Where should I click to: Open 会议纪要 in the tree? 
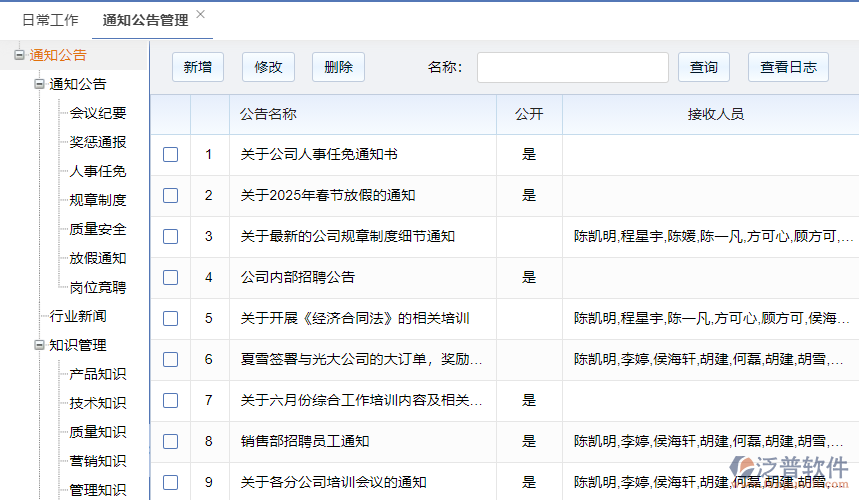click(x=98, y=114)
